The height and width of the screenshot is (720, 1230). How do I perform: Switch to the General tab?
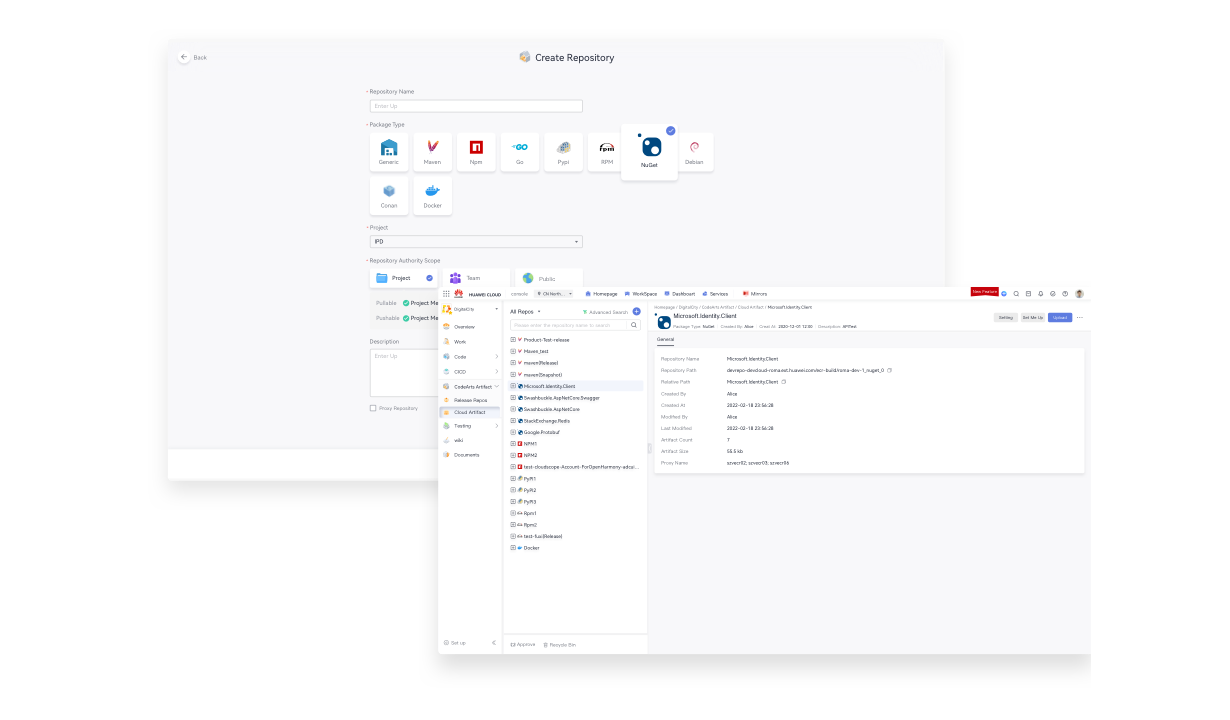(x=665, y=339)
